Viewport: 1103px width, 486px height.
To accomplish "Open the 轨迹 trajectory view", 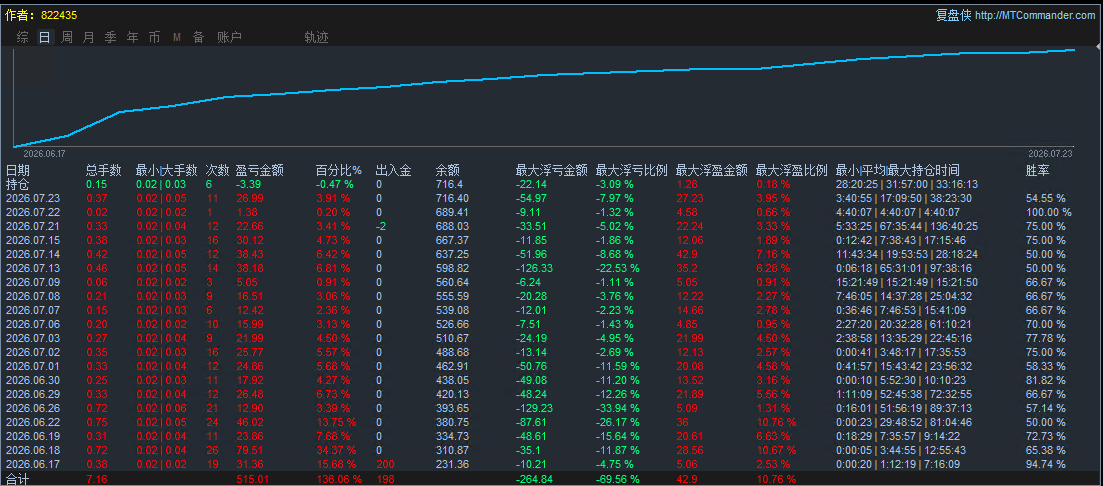I will pyautogui.click(x=317, y=37).
